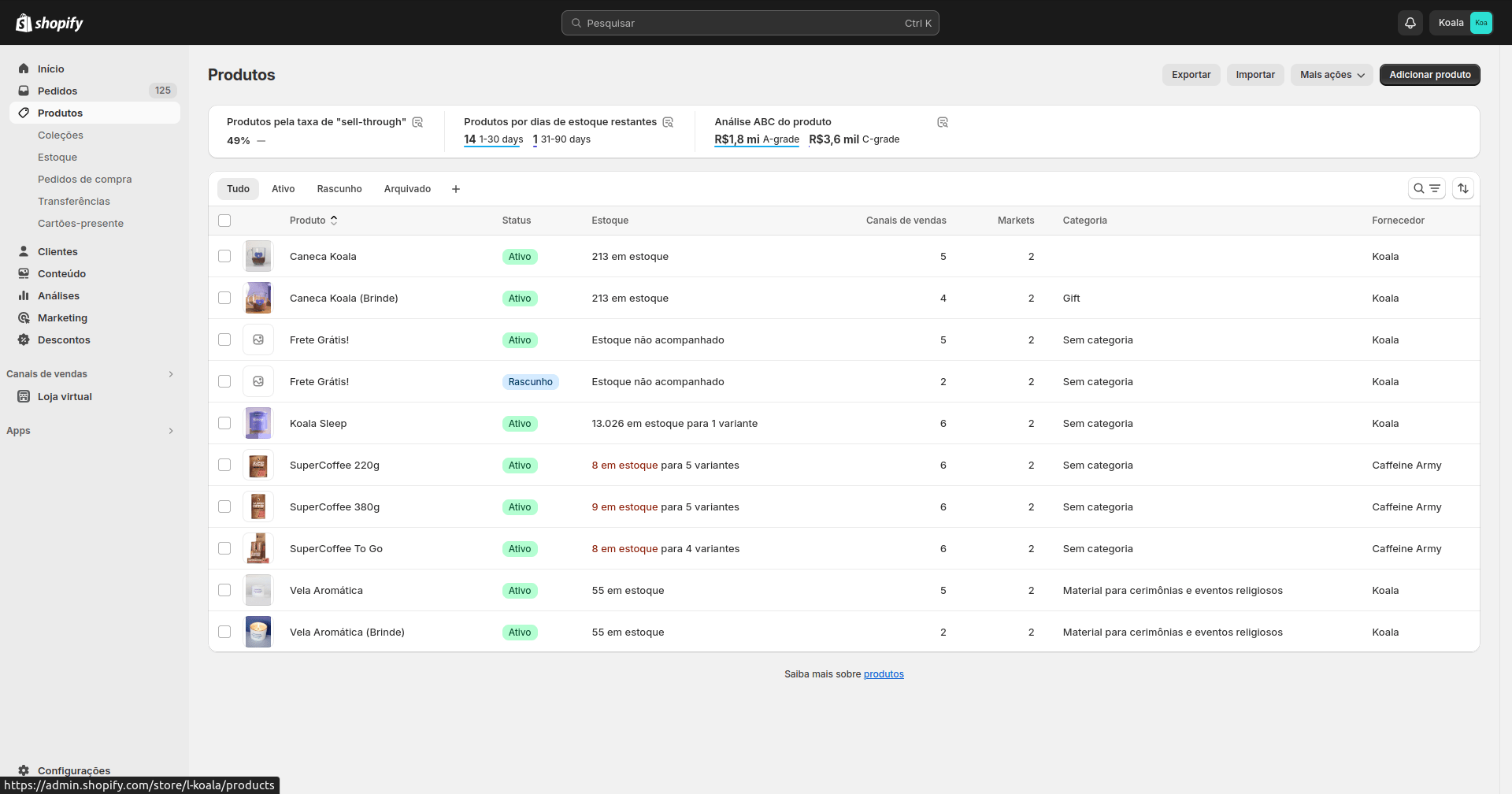Expand the Apps section chevron
Viewport: 1512px width, 794px height.
pos(171,431)
